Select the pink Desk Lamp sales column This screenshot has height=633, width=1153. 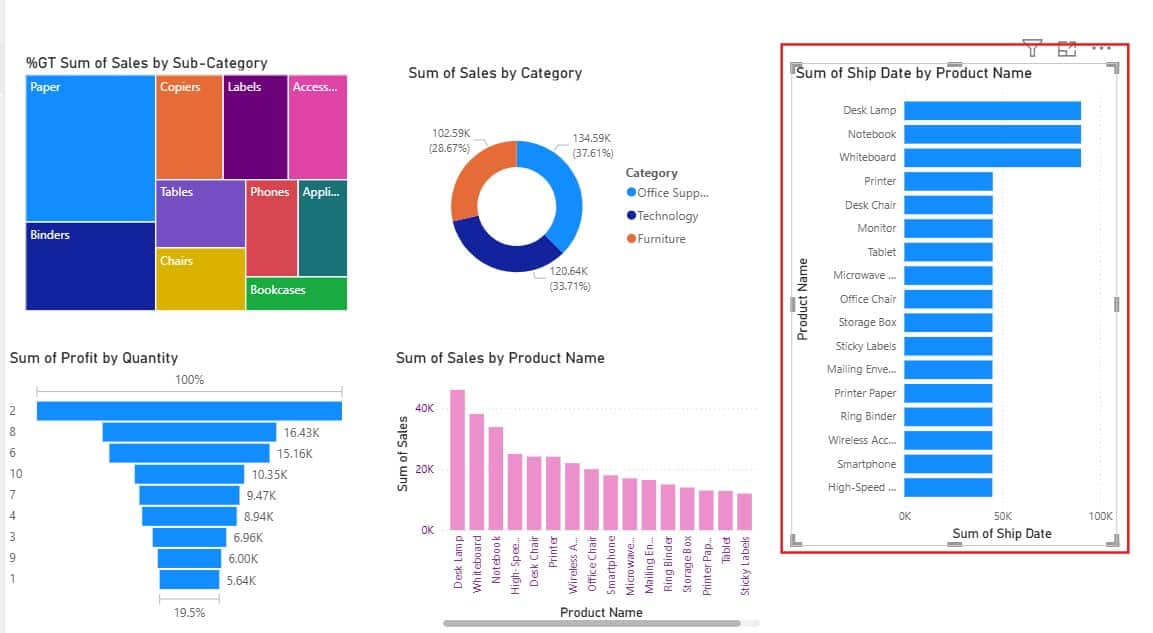457,460
